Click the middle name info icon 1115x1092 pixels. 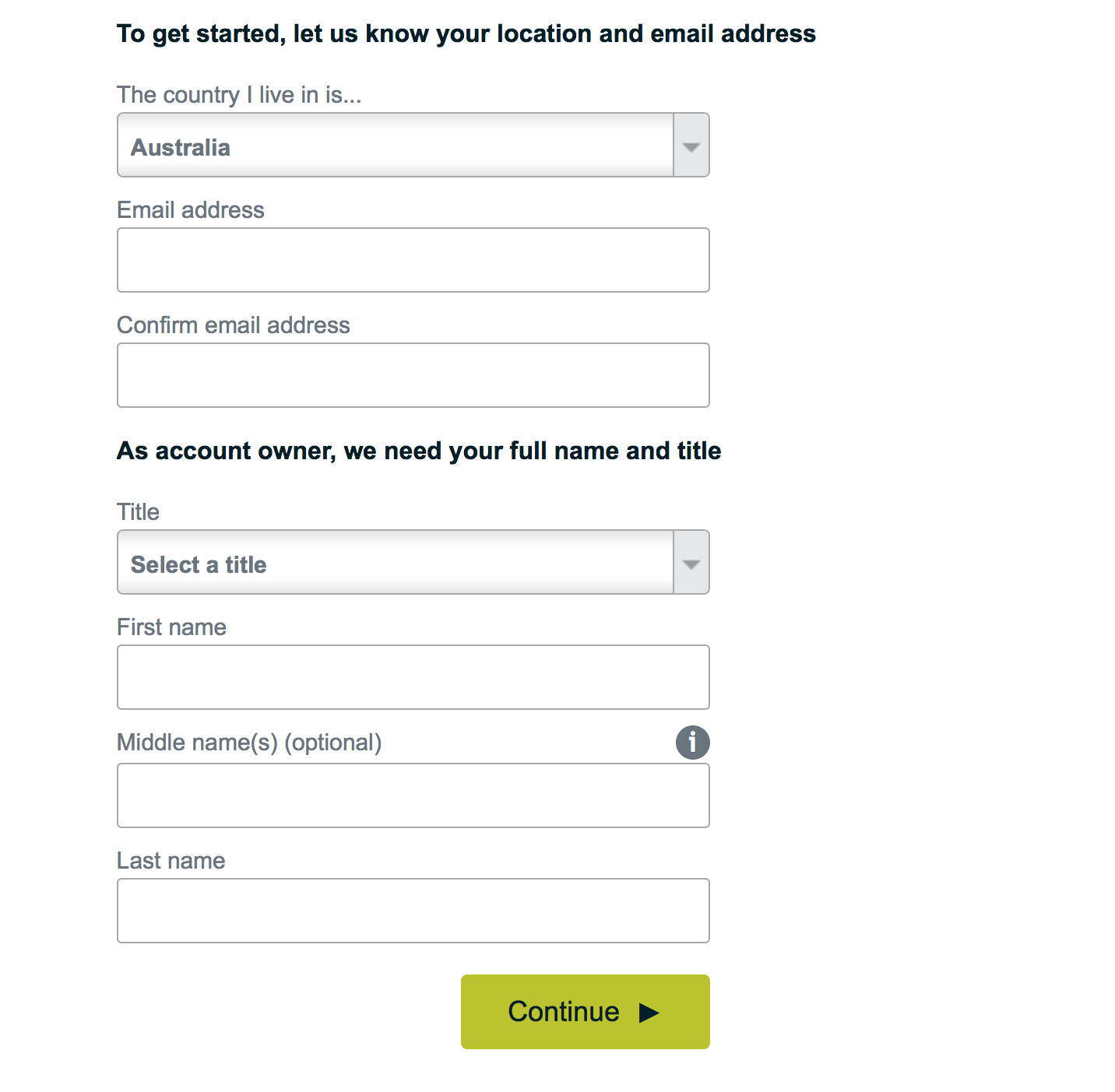click(692, 743)
